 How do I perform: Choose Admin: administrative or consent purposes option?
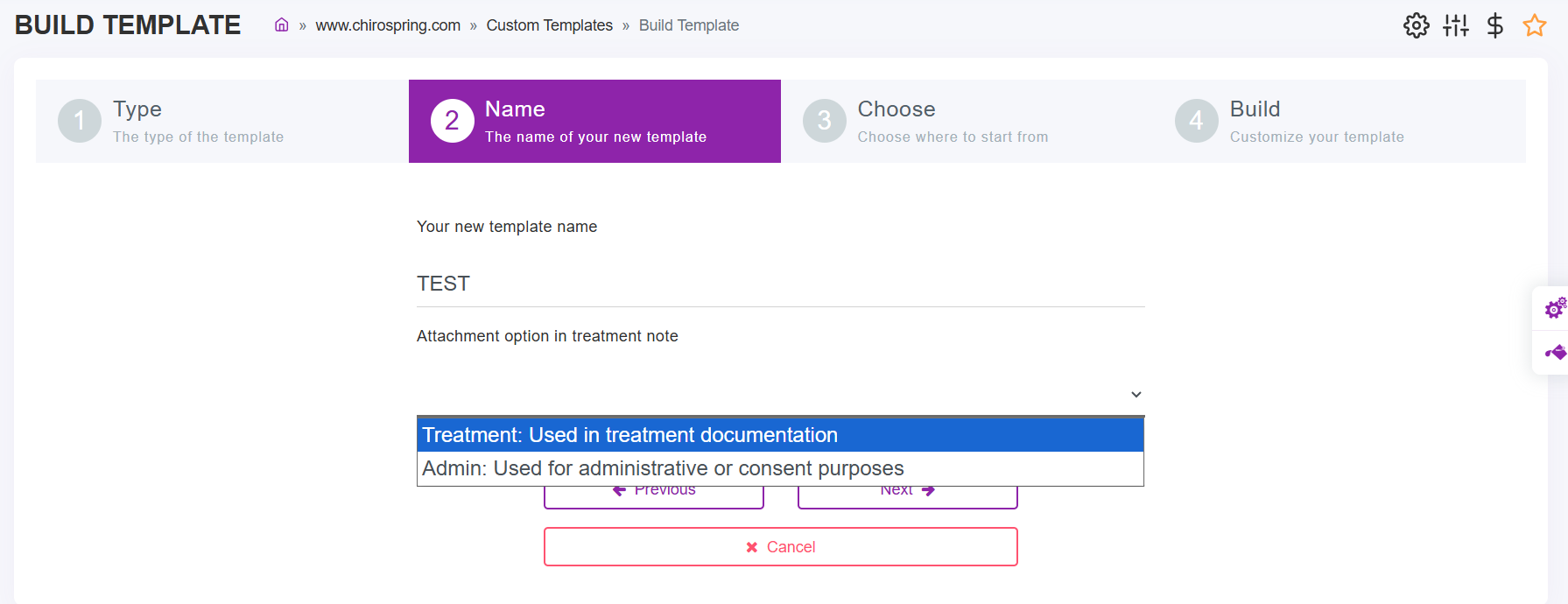(x=780, y=468)
